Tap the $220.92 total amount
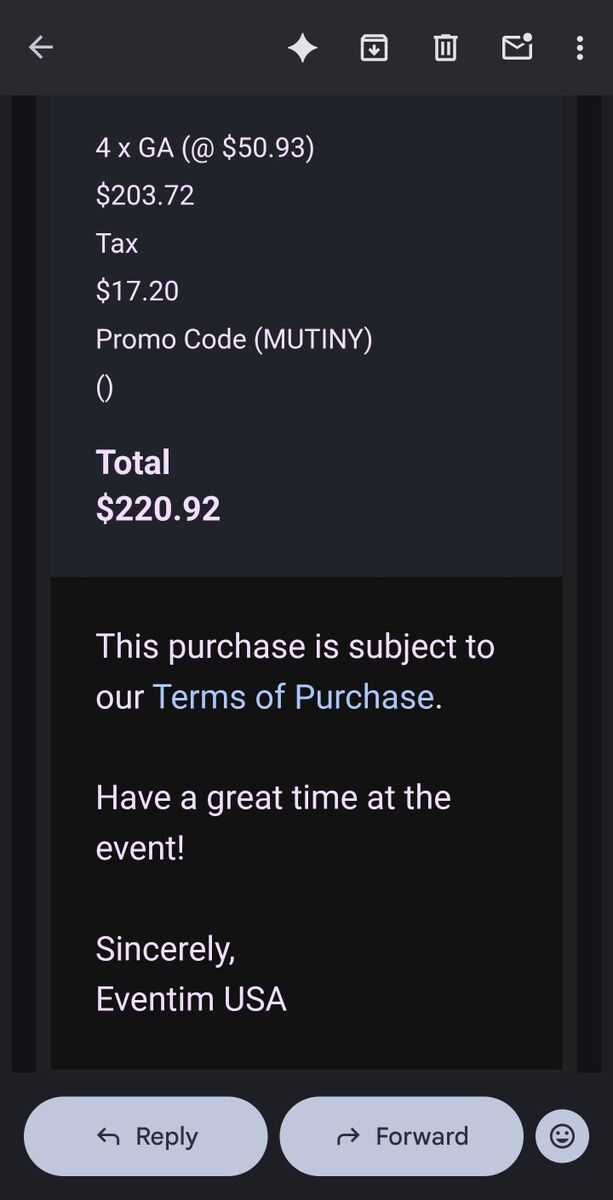 pyautogui.click(x=158, y=509)
